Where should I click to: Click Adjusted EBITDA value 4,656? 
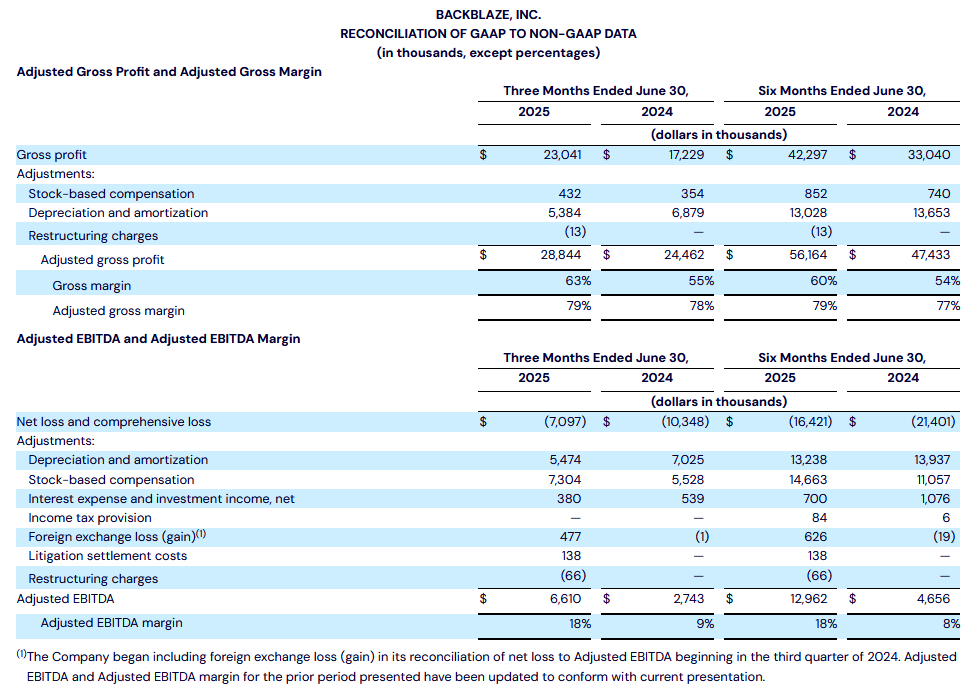coord(934,599)
